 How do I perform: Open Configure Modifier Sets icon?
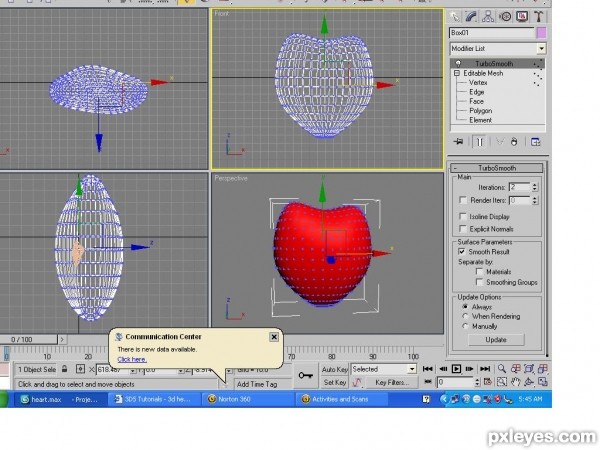(x=536, y=142)
